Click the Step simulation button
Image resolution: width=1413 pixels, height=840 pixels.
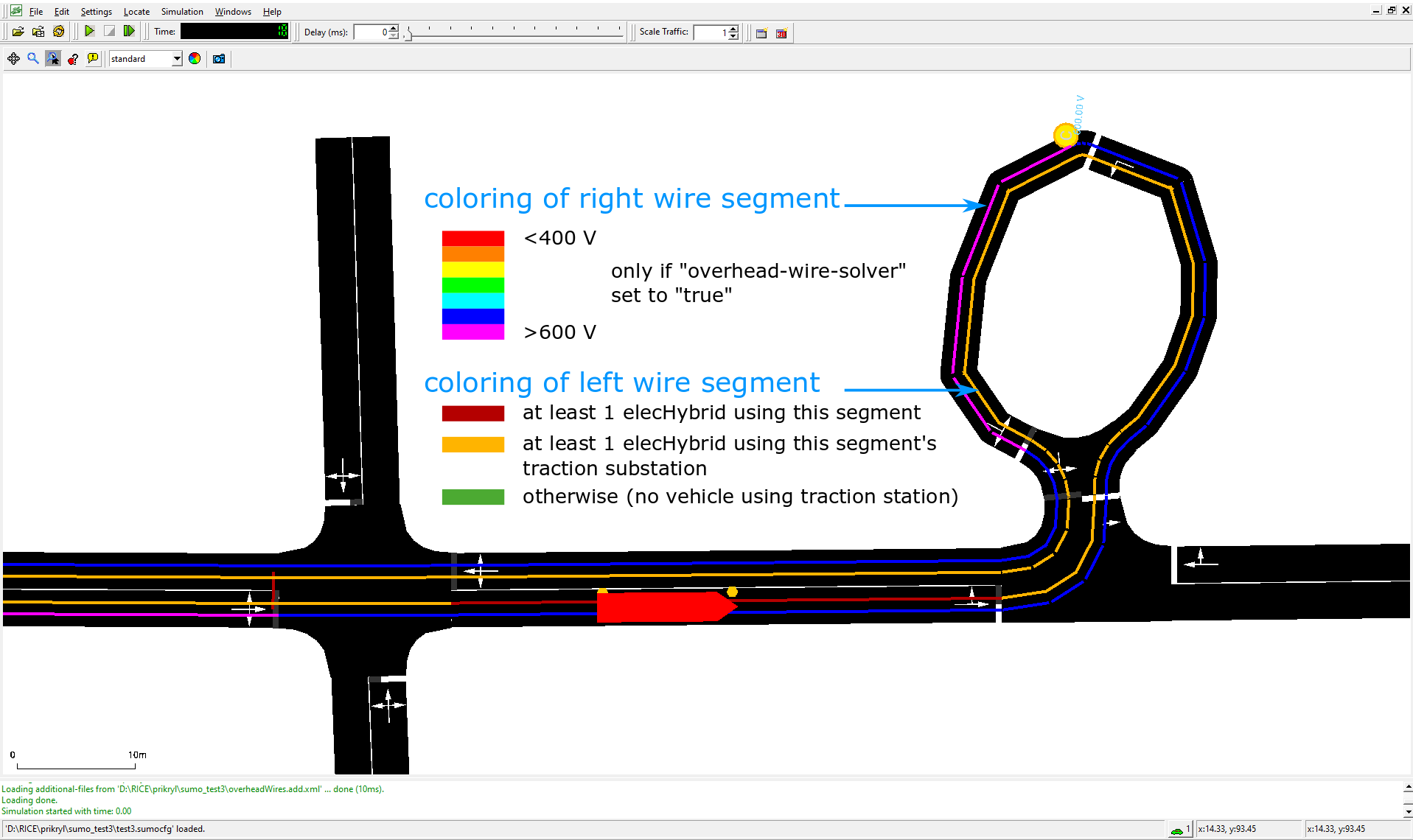(x=129, y=31)
